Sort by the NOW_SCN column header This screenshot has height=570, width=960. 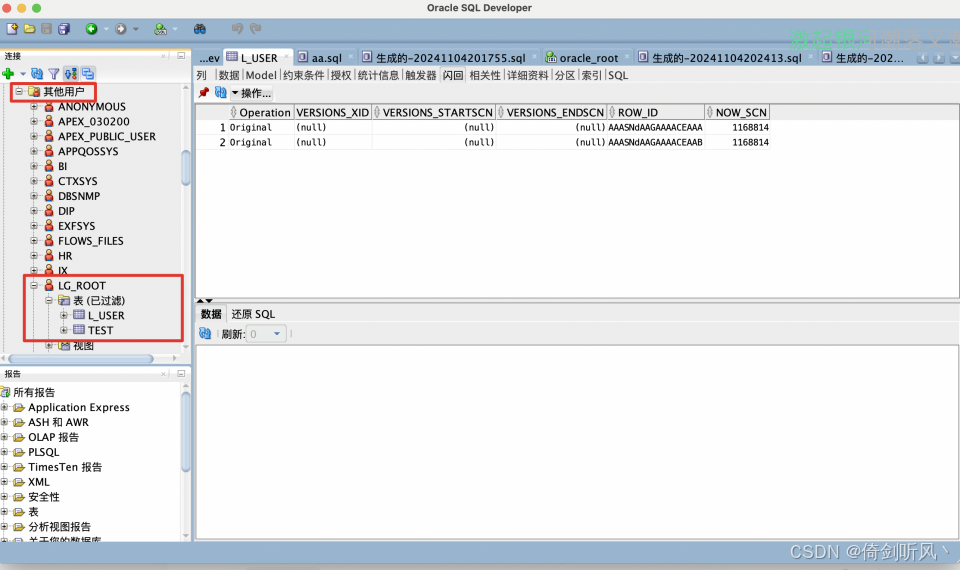(x=737, y=113)
